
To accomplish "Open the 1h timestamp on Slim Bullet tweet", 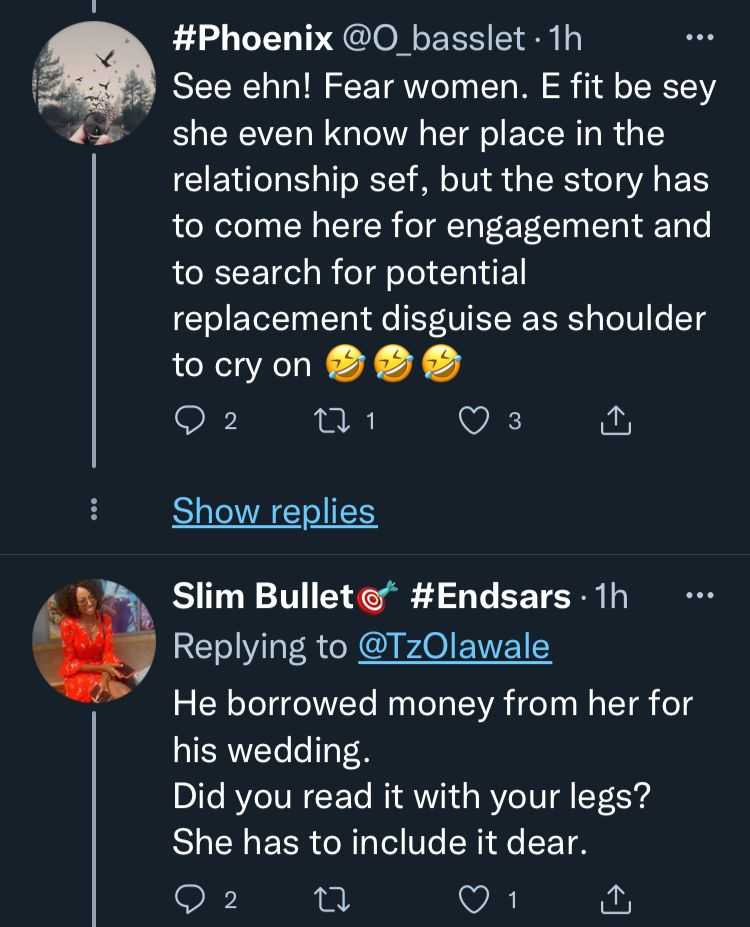I will tap(611, 597).
